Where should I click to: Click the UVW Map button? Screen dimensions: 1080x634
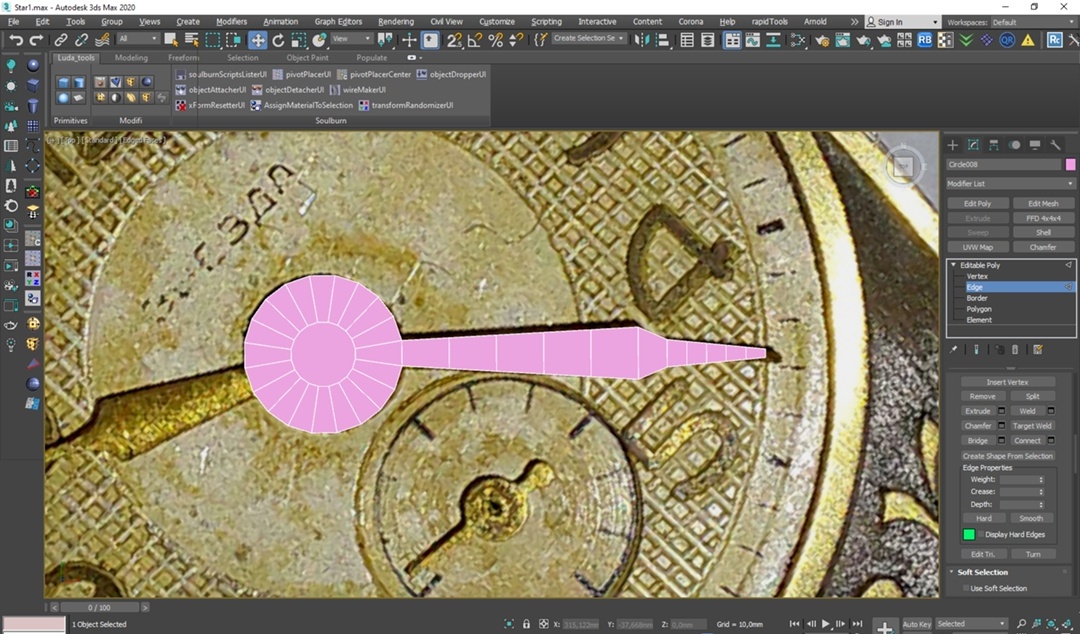[x=977, y=247]
